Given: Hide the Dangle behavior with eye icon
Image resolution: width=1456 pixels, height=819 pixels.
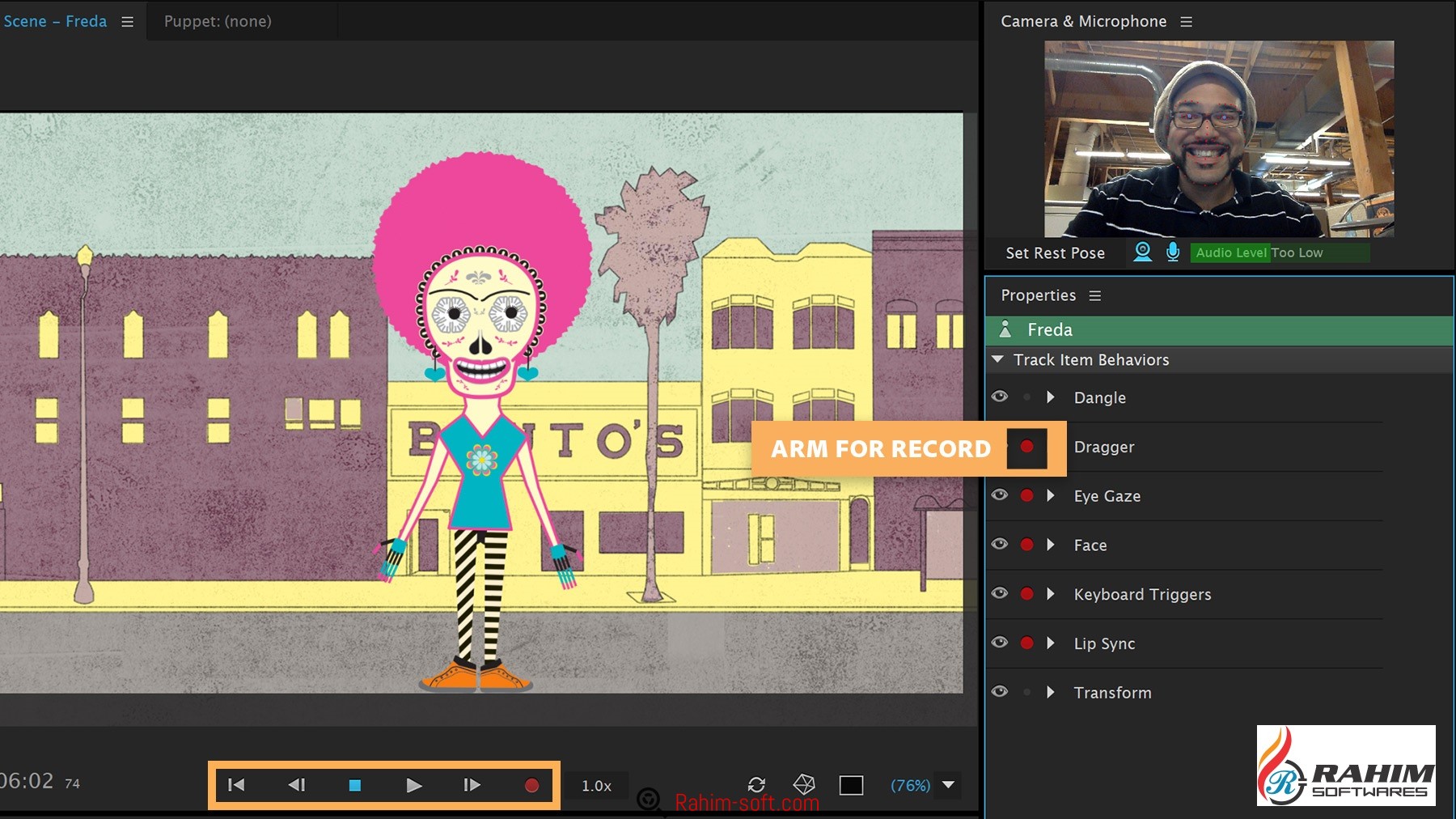Looking at the screenshot, I should pos(1000,397).
